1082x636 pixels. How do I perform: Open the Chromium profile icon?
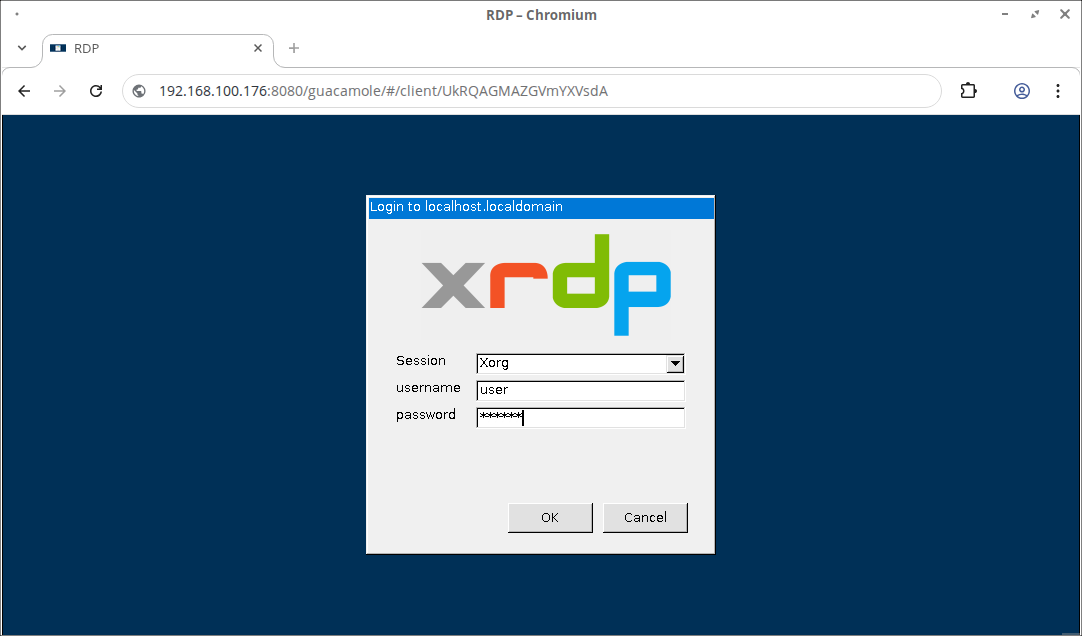click(x=1022, y=91)
